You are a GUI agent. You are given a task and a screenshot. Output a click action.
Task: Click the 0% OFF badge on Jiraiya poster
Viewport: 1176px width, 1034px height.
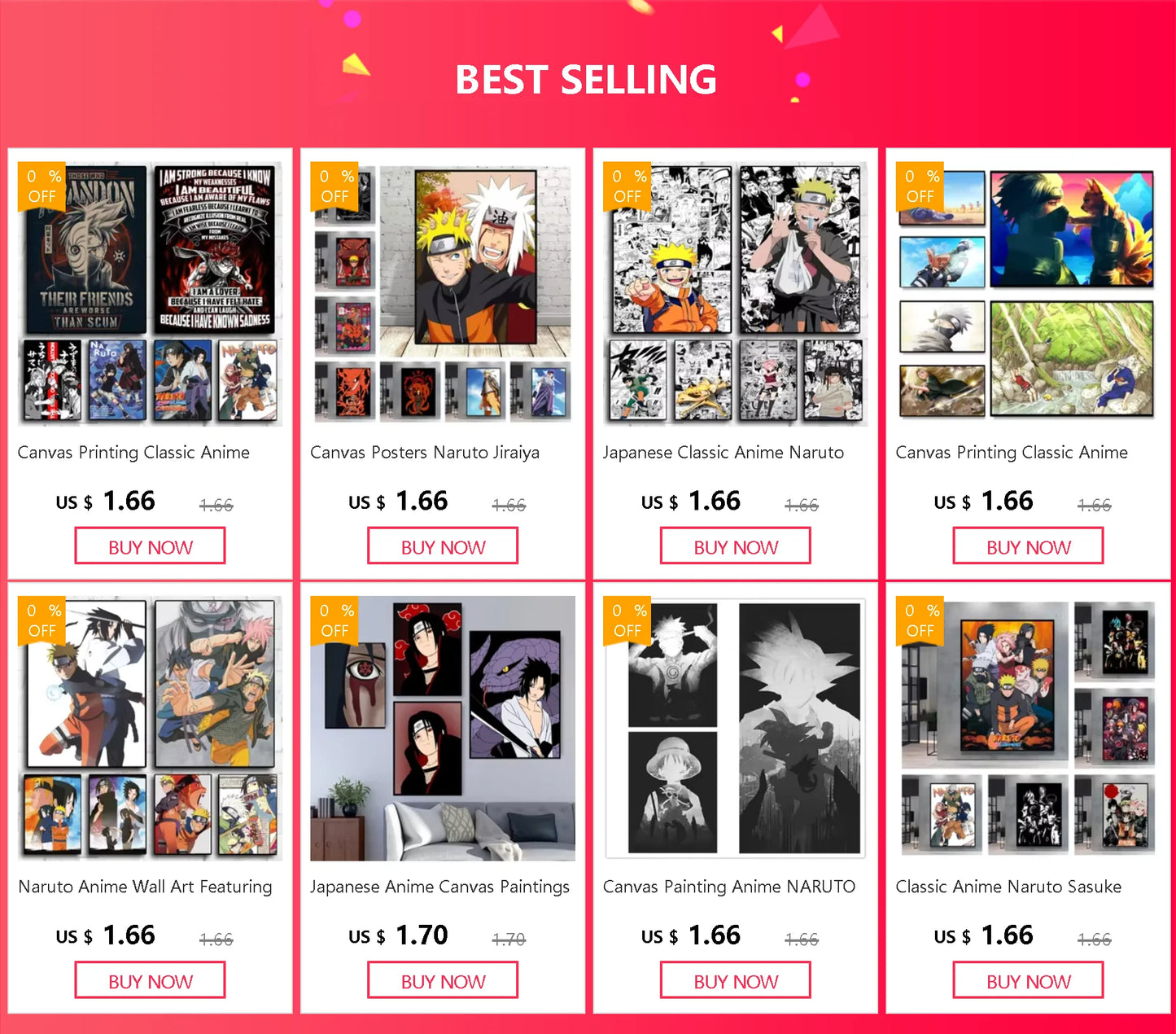pyautogui.click(x=334, y=186)
